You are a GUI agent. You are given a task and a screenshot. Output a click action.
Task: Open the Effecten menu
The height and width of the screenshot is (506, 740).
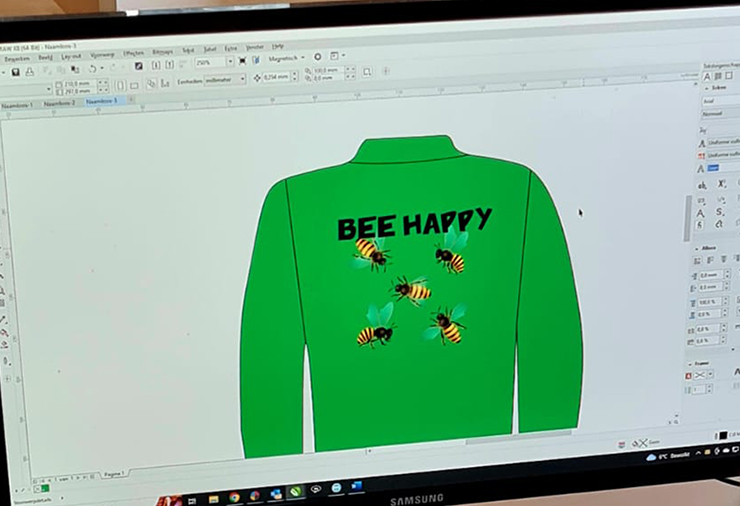[x=133, y=52]
